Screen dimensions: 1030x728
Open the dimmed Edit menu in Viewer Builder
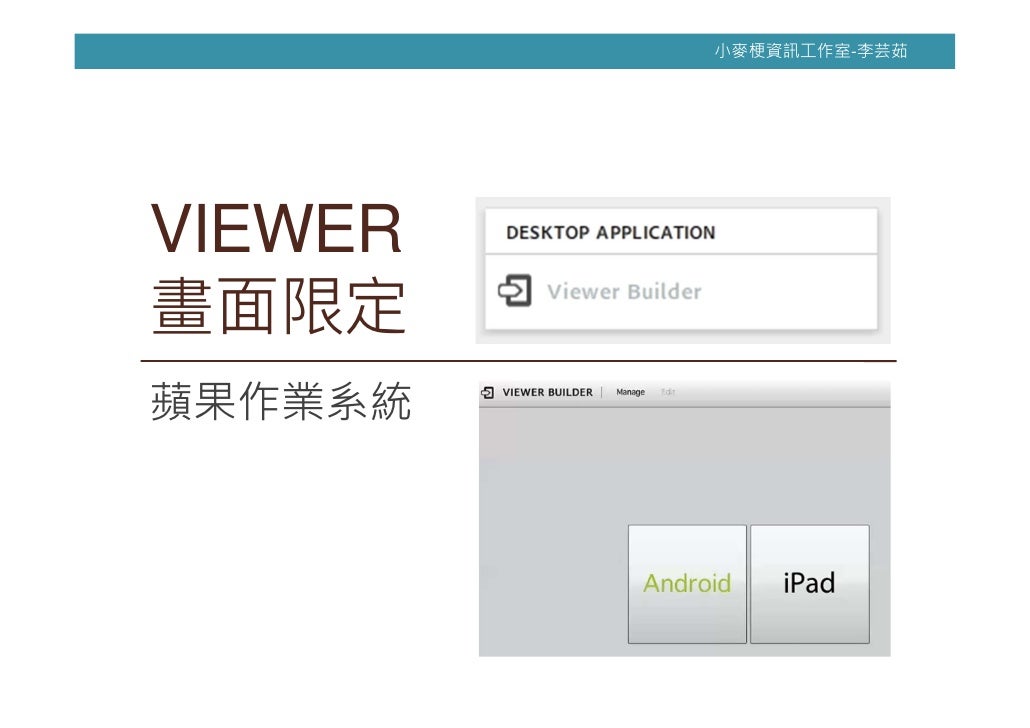click(x=667, y=392)
